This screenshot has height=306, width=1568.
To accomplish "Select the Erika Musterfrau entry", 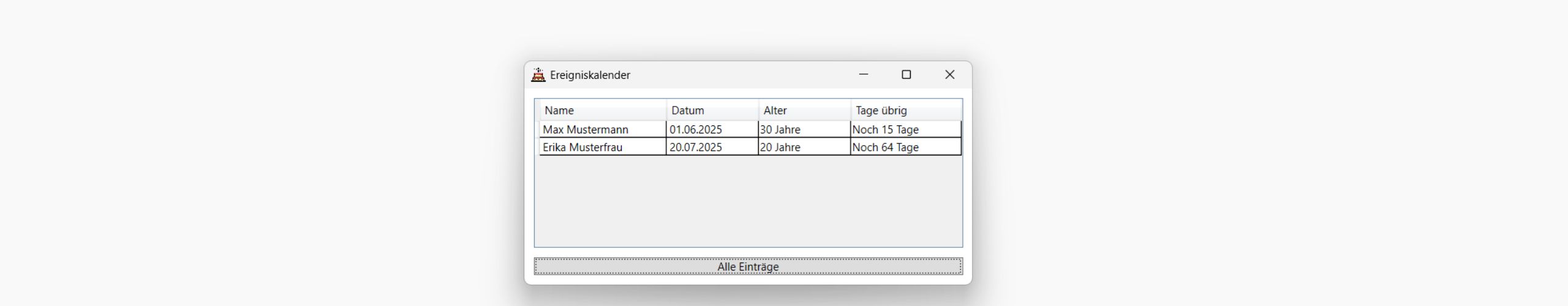I will (x=582, y=147).
